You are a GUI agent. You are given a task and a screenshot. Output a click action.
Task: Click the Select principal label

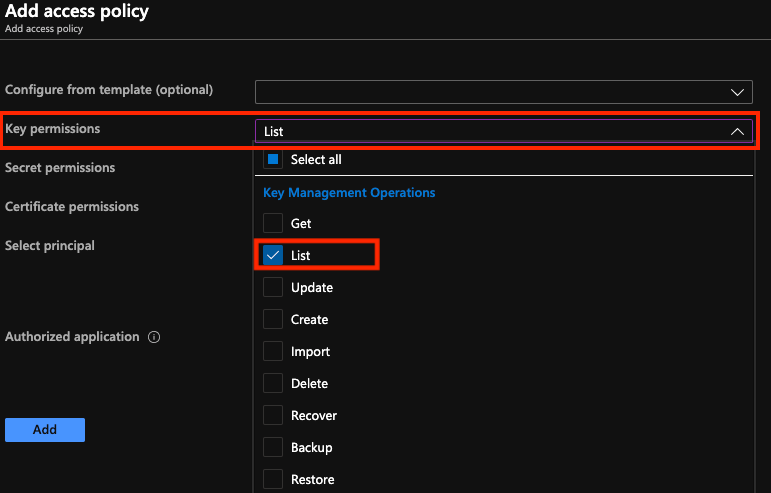click(x=50, y=246)
